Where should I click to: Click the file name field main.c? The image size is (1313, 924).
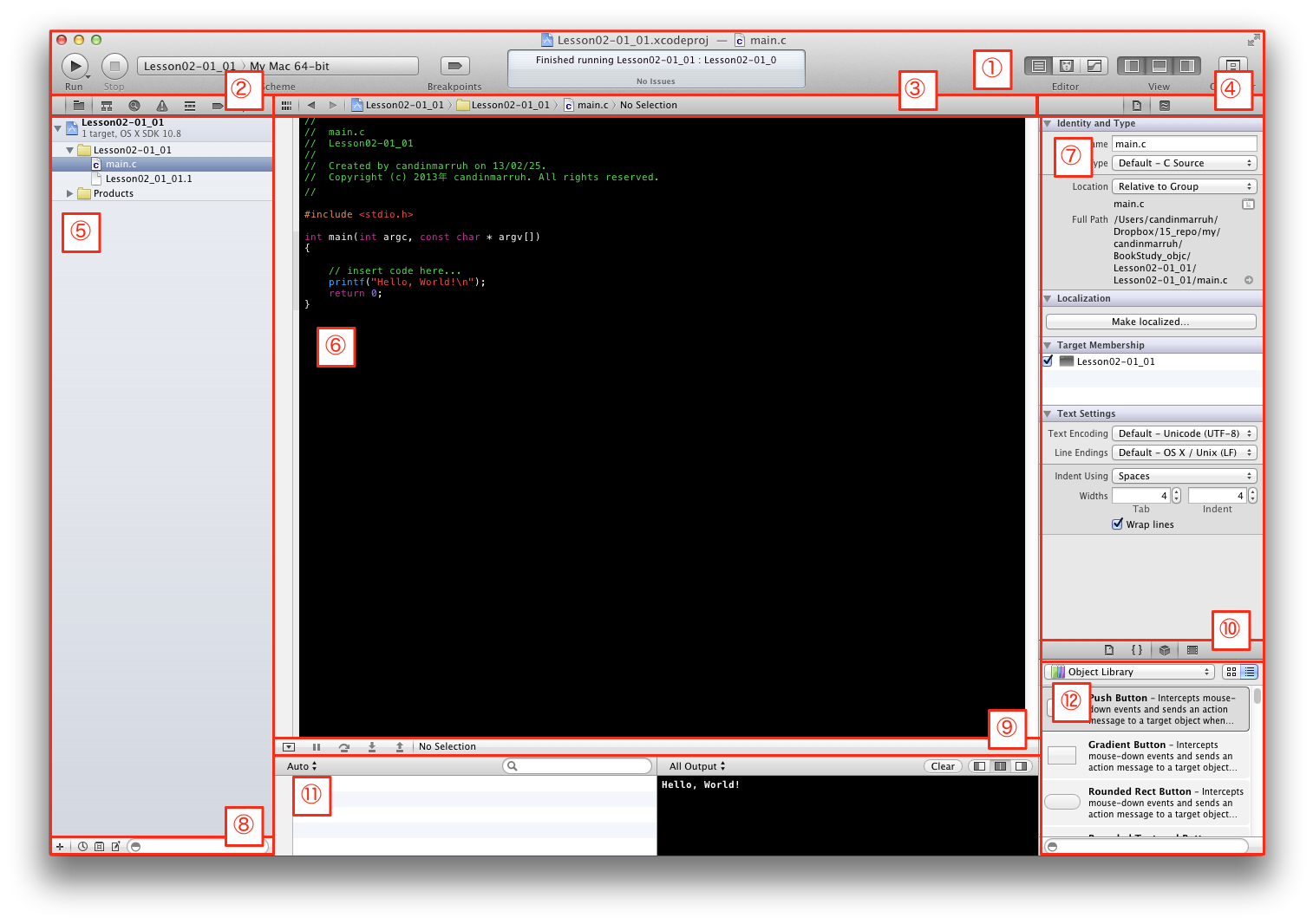point(1184,144)
